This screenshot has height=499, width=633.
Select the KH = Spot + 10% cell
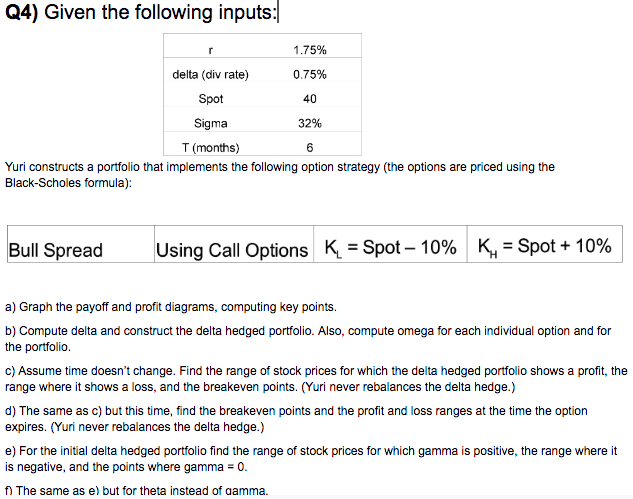click(545, 244)
